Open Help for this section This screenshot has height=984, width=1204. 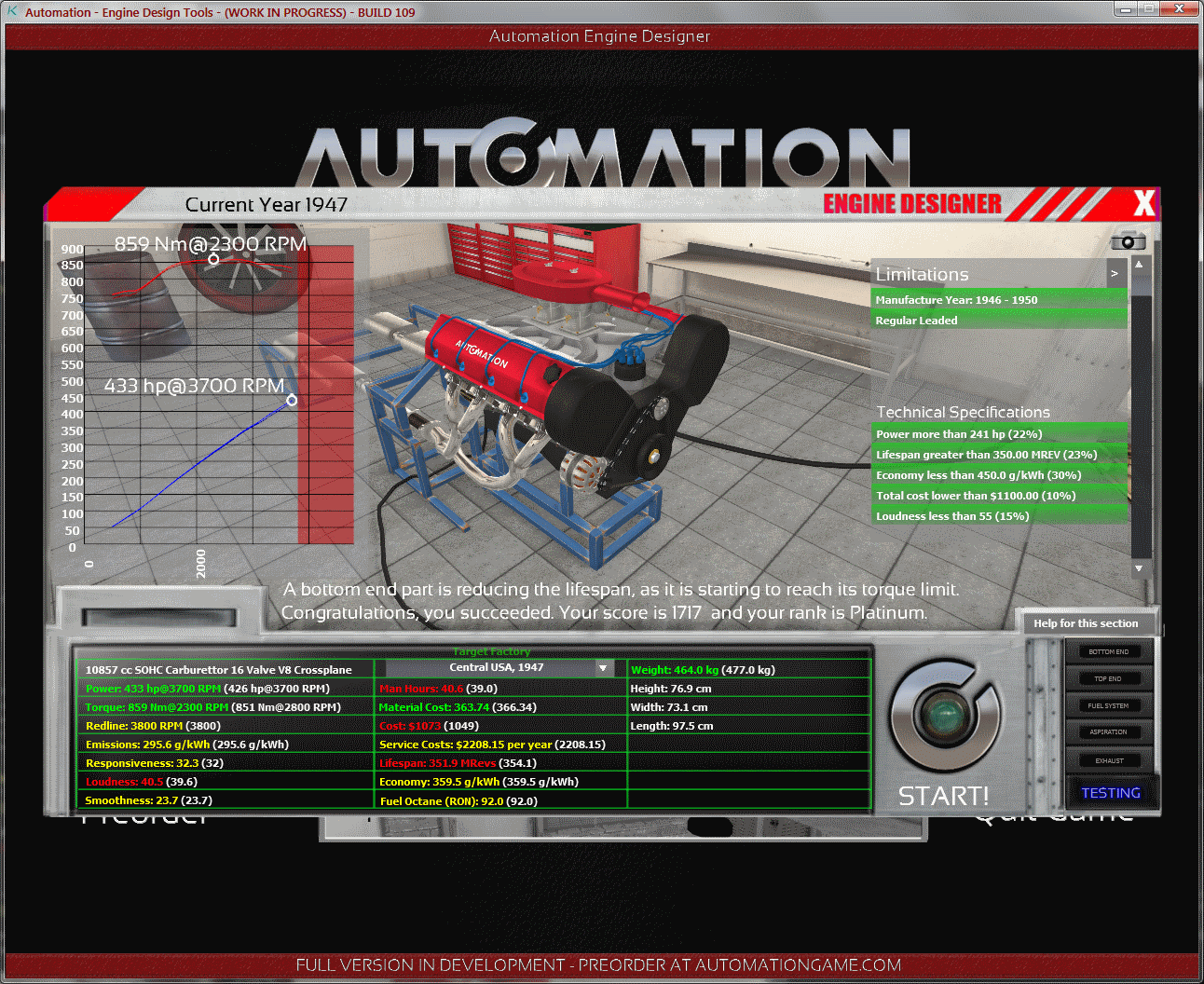point(1086,623)
